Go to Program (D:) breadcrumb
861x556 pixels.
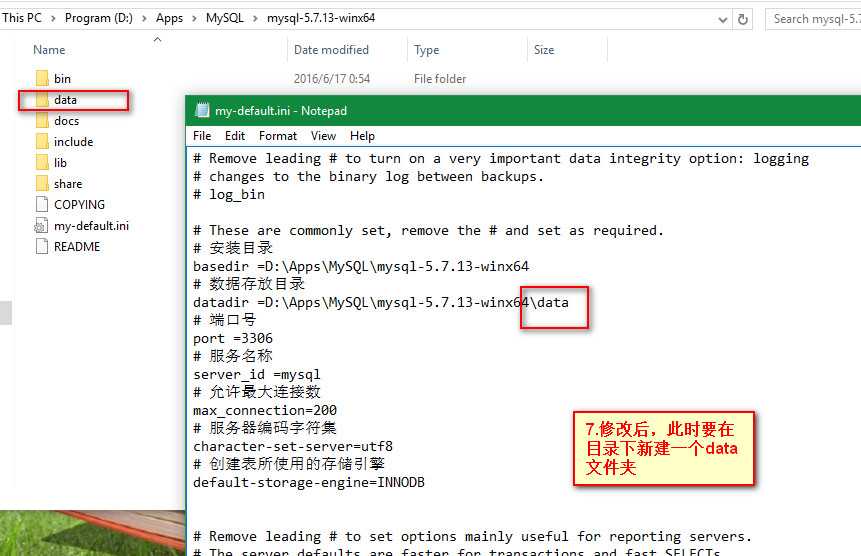point(99,18)
